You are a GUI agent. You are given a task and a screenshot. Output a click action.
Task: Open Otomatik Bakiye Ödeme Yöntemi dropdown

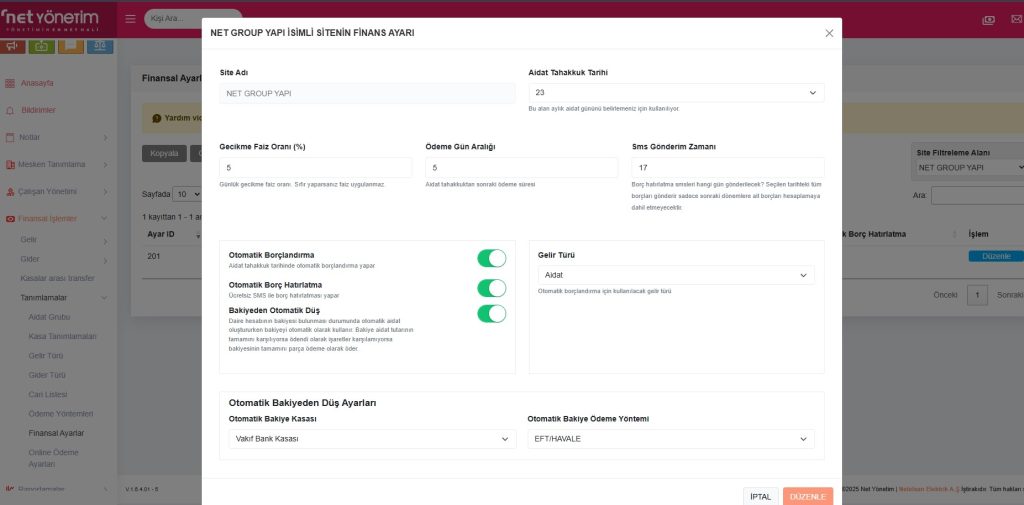[x=670, y=439]
